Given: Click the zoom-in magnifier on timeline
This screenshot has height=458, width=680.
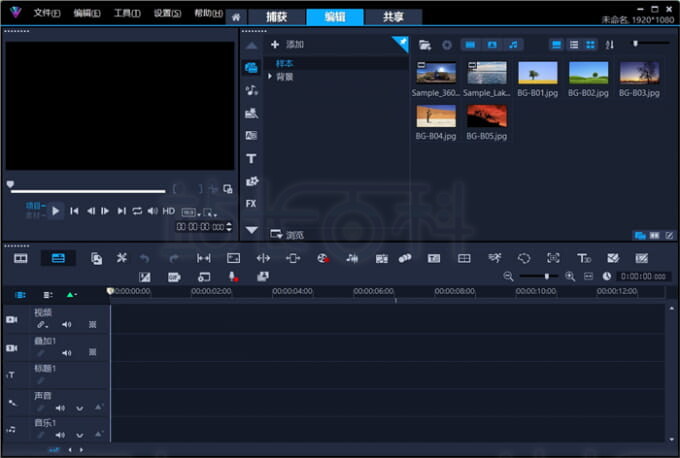Looking at the screenshot, I should pyautogui.click(x=570, y=276).
